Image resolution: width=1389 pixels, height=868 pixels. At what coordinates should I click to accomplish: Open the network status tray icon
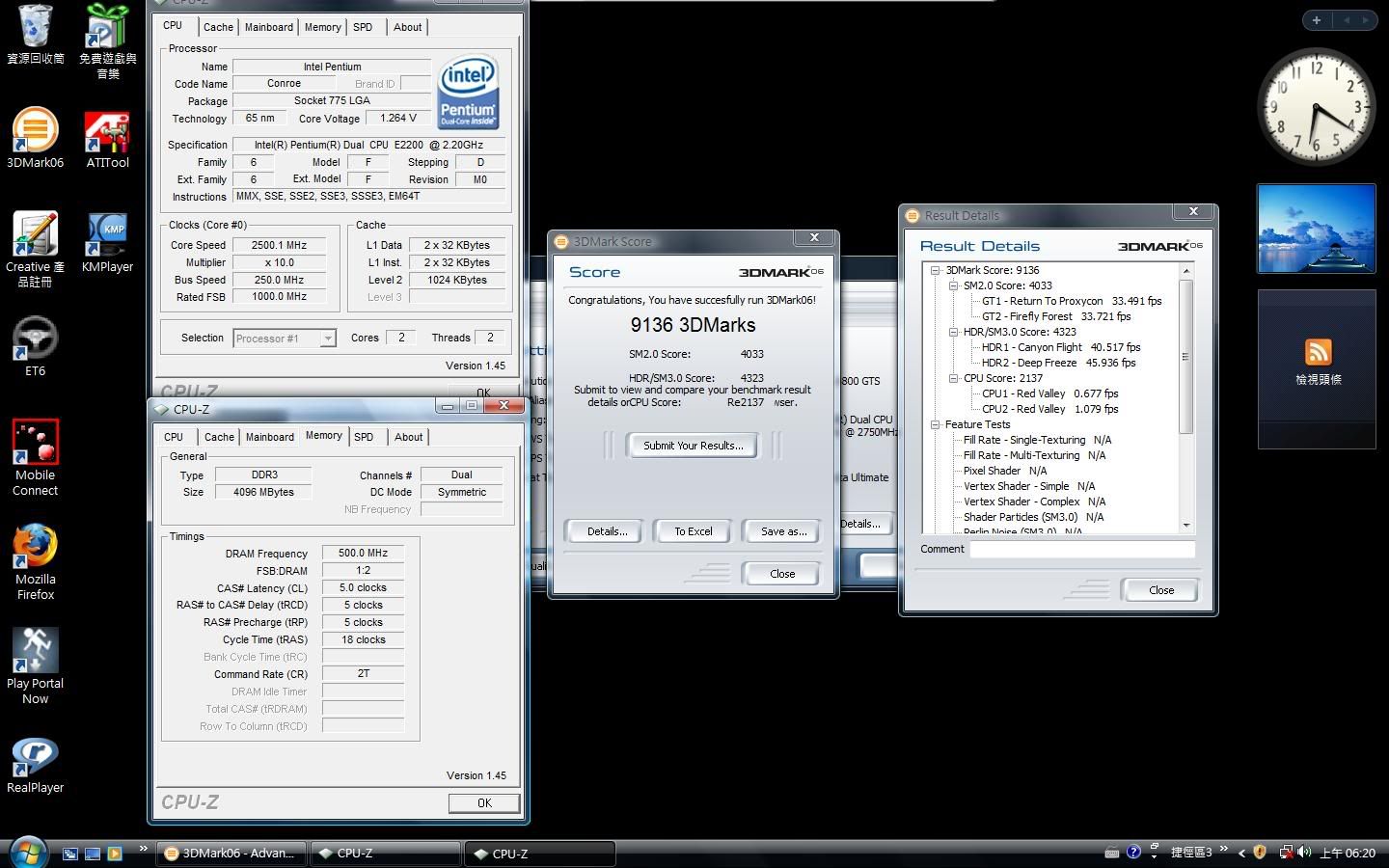pos(1286,853)
